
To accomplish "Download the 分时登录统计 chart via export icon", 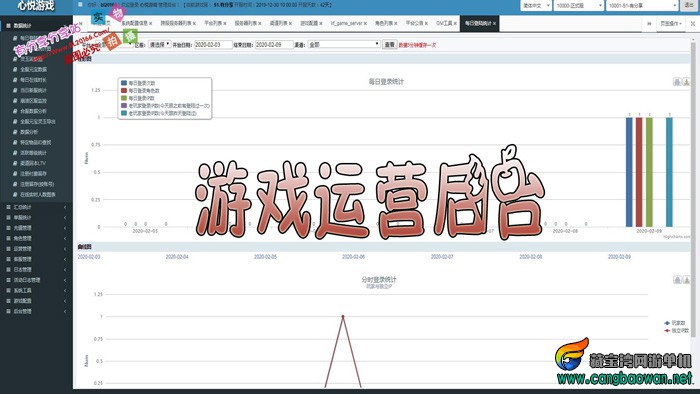I will (x=687, y=280).
